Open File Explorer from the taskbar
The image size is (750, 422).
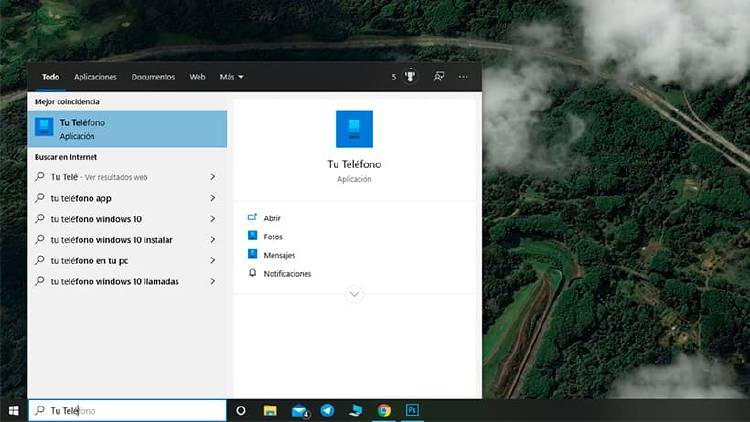pos(270,410)
